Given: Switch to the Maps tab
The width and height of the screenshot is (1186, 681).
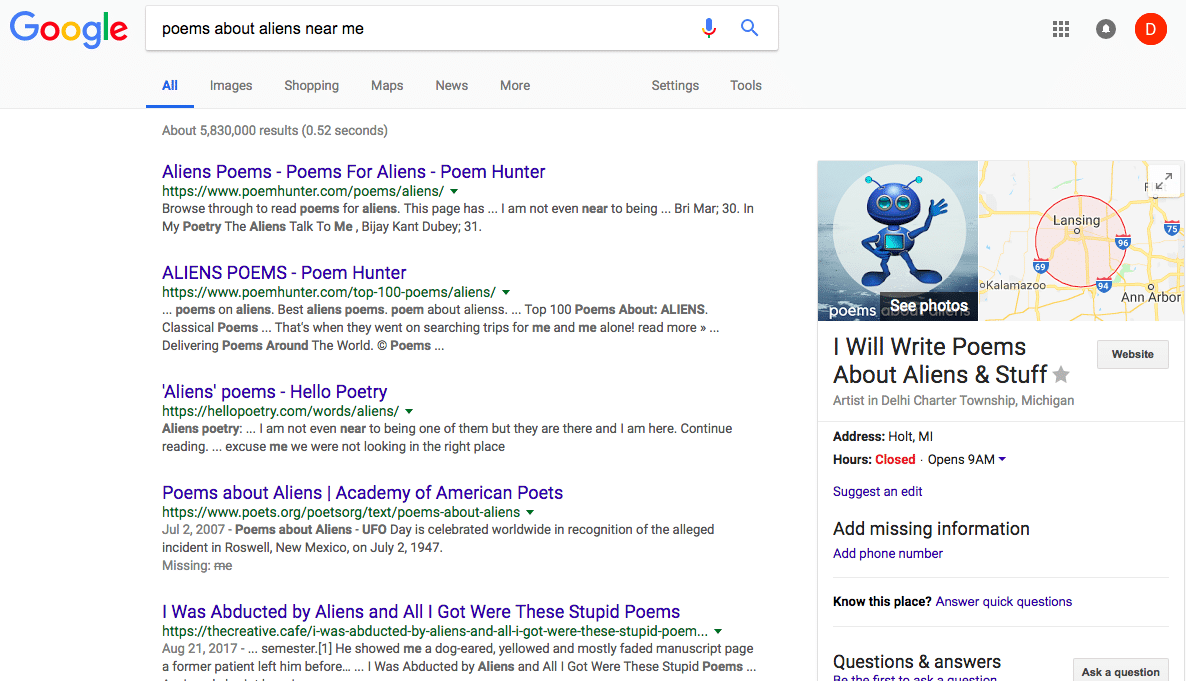Looking at the screenshot, I should [x=387, y=86].
